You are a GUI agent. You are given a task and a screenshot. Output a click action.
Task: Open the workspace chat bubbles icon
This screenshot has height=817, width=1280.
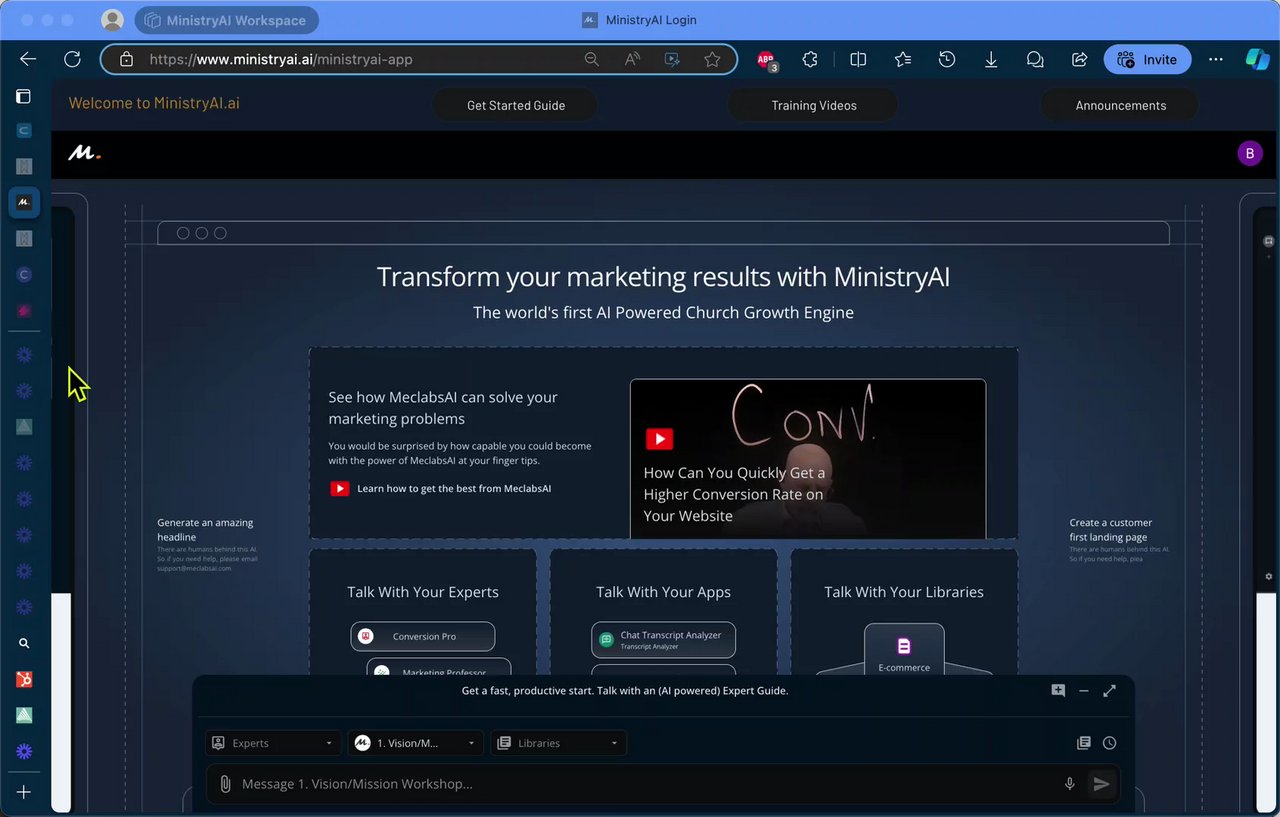pos(1035,59)
